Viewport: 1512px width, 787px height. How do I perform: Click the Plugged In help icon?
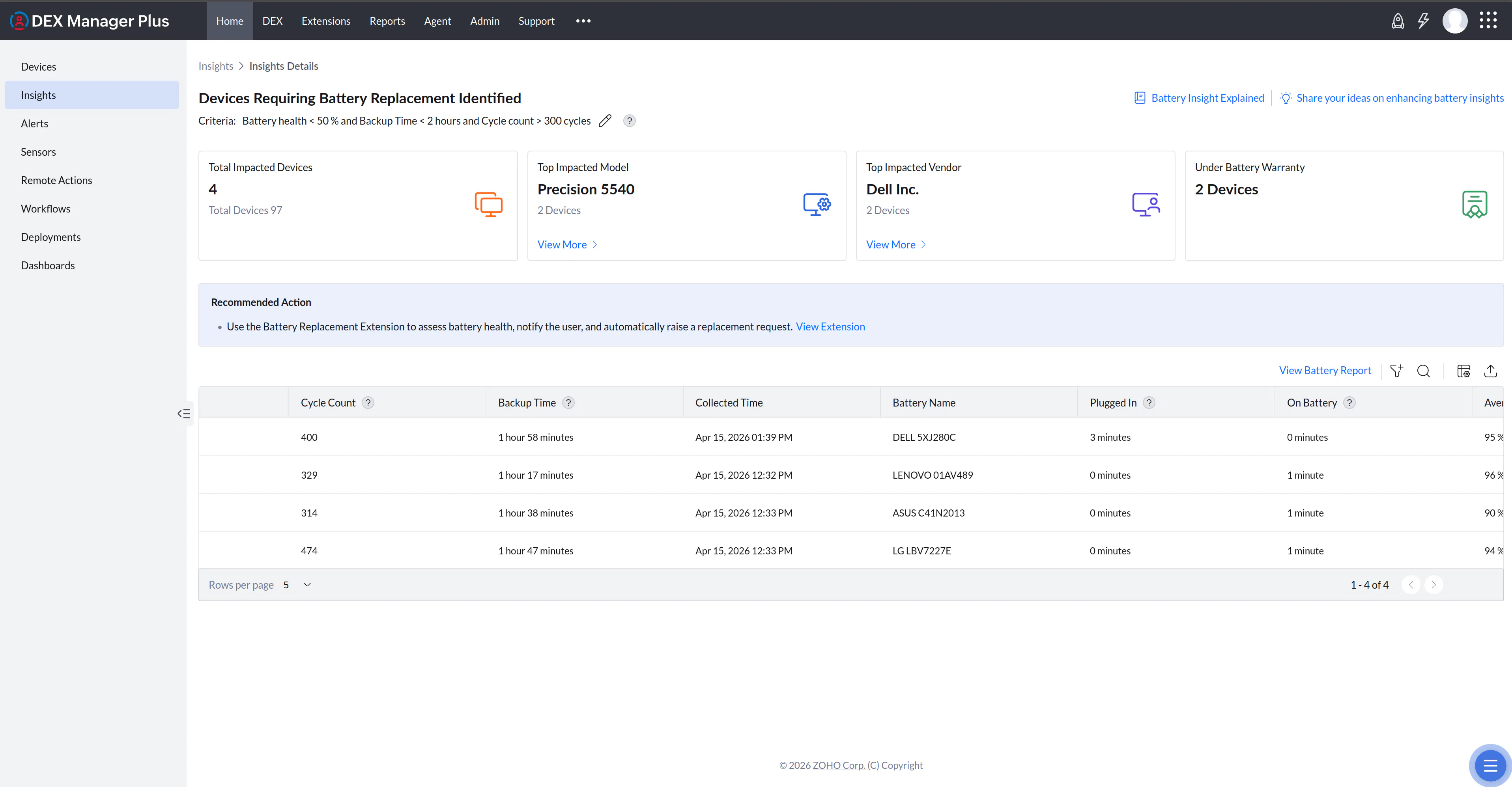tap(1149, 403)
